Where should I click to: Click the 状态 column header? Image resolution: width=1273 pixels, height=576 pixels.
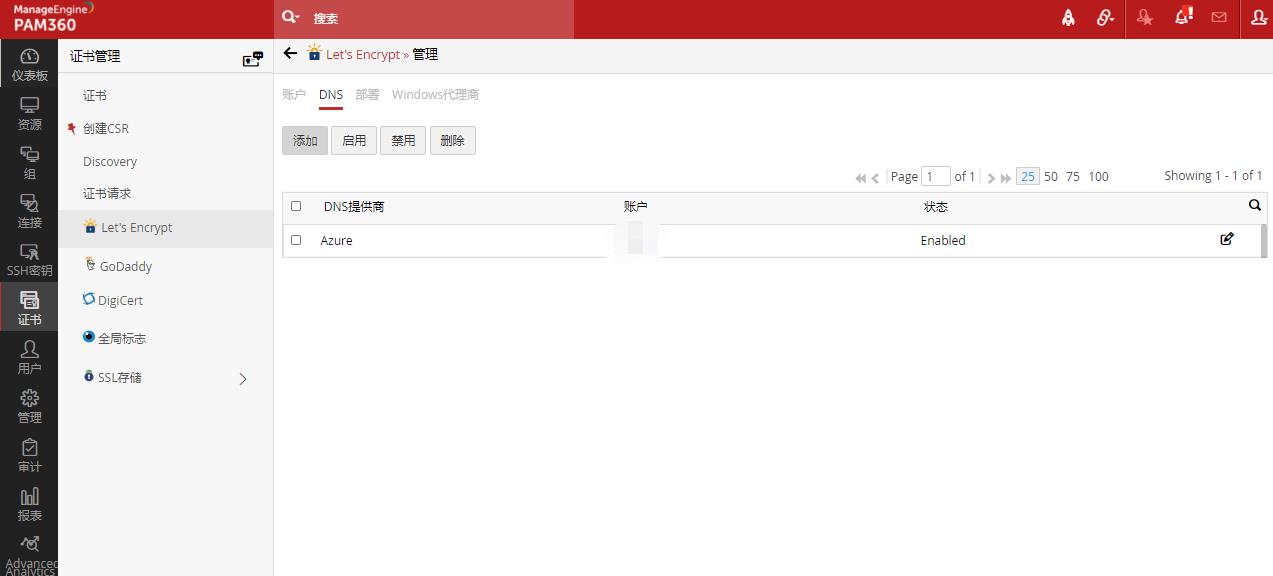click(936, 207)
